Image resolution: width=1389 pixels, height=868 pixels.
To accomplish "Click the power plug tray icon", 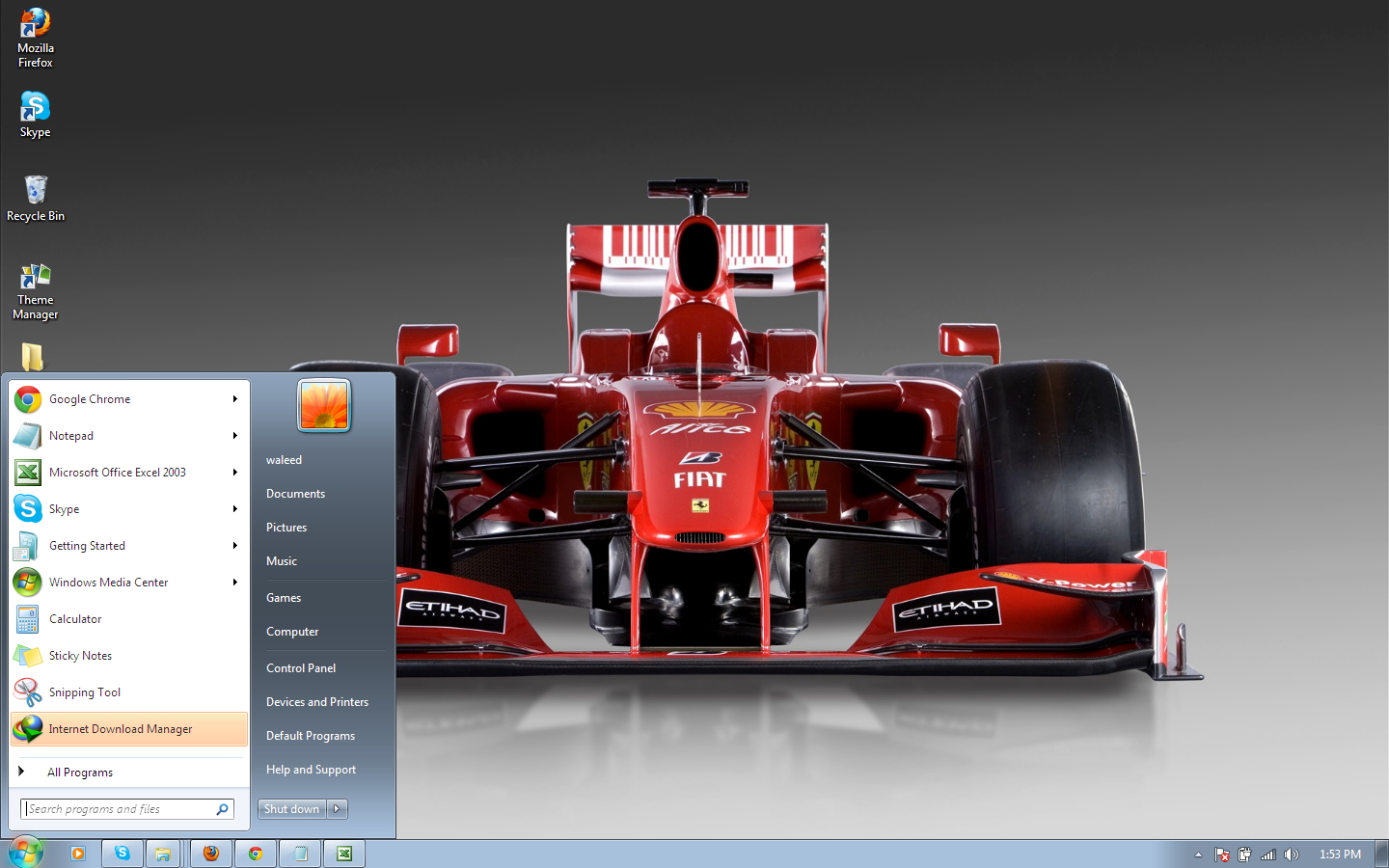I will tap(1245, 854).
